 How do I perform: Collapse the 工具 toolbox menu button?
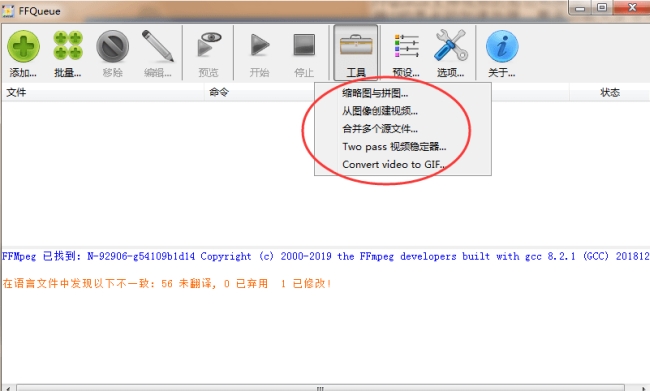(x=356, y=52)
